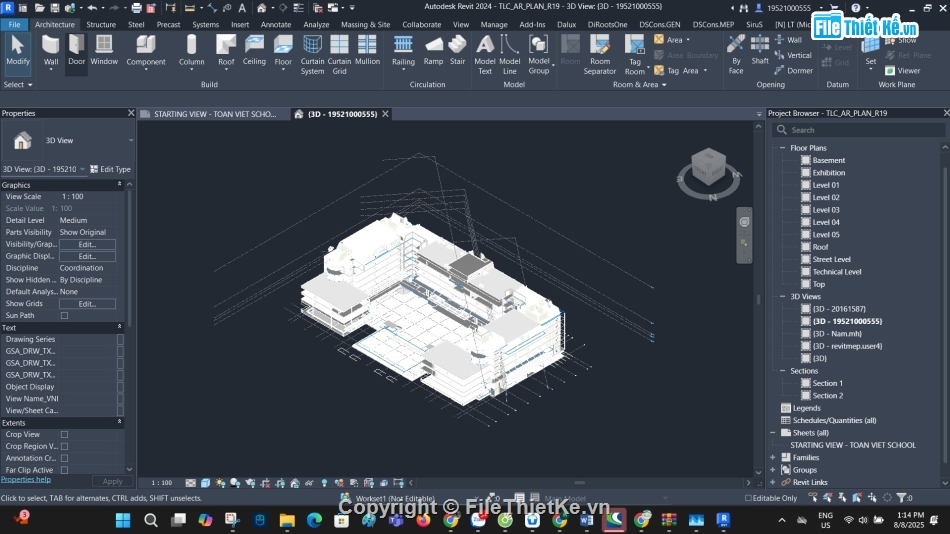The image size is (950, 534).
Task: Activate the Mullion tool
Action: [367, 50]
